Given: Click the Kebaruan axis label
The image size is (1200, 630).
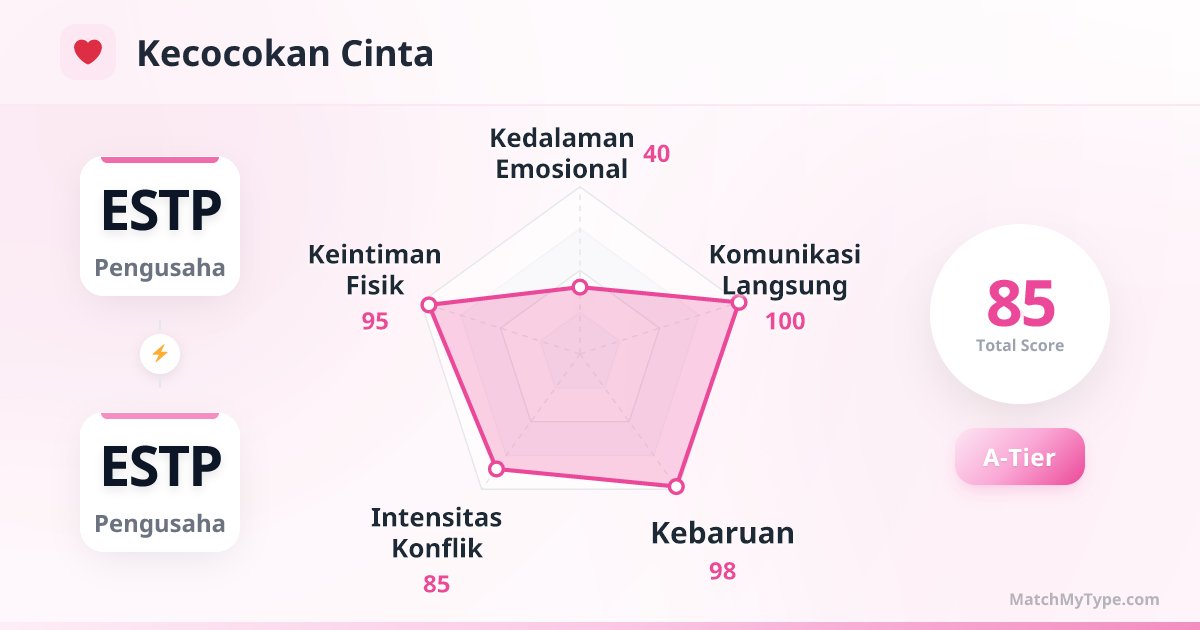Looking at the screenshot, I should [722, 533].
